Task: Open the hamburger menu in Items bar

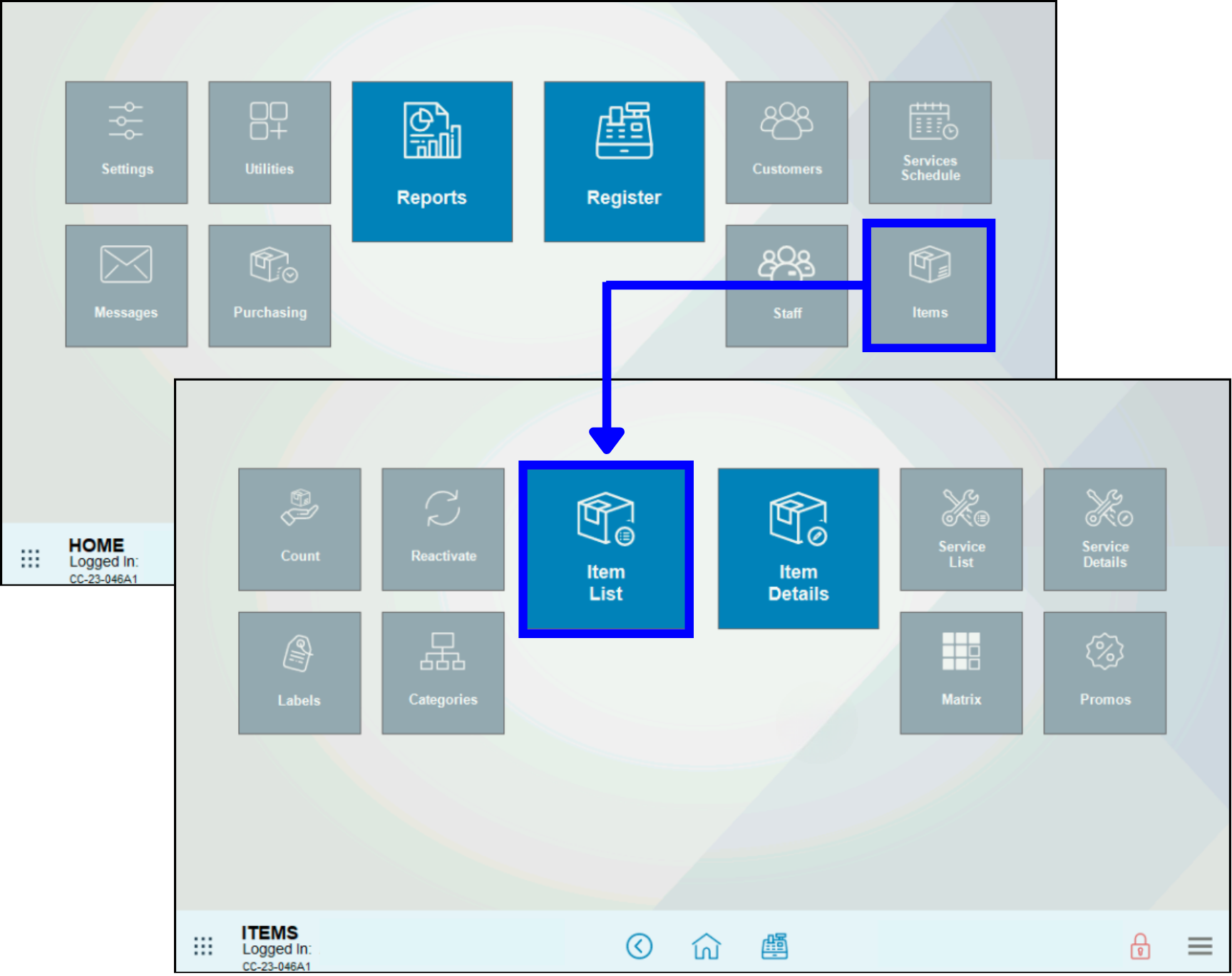Action: coord(1199,946)
